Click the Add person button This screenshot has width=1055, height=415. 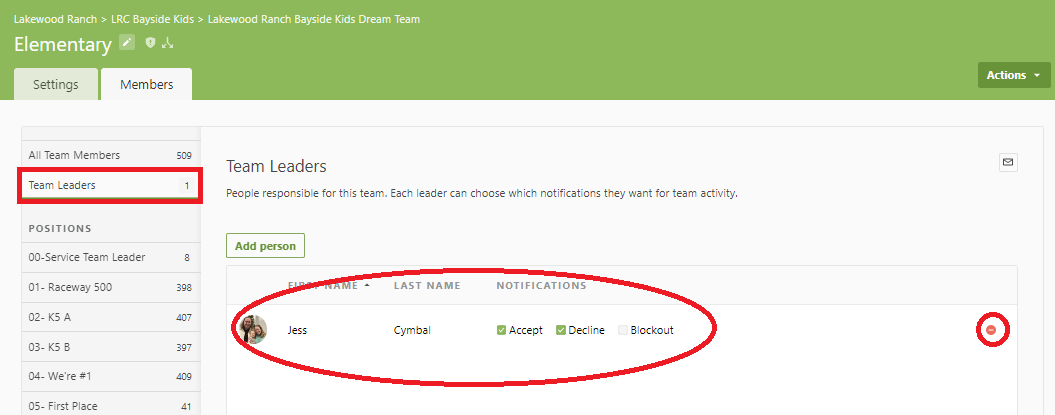pos(265,246)
